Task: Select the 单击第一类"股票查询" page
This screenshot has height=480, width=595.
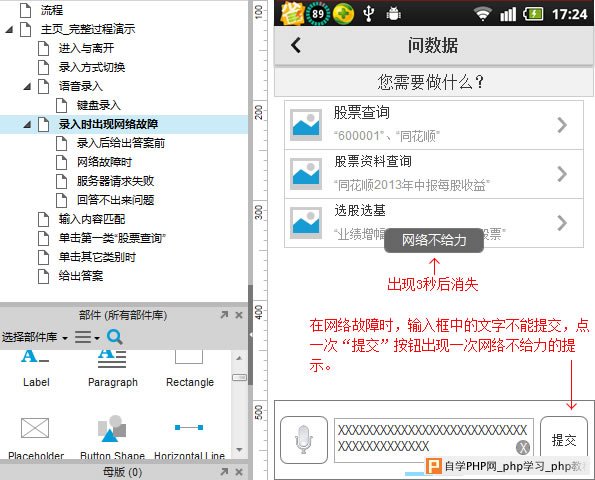Action: tap(112, 238)
